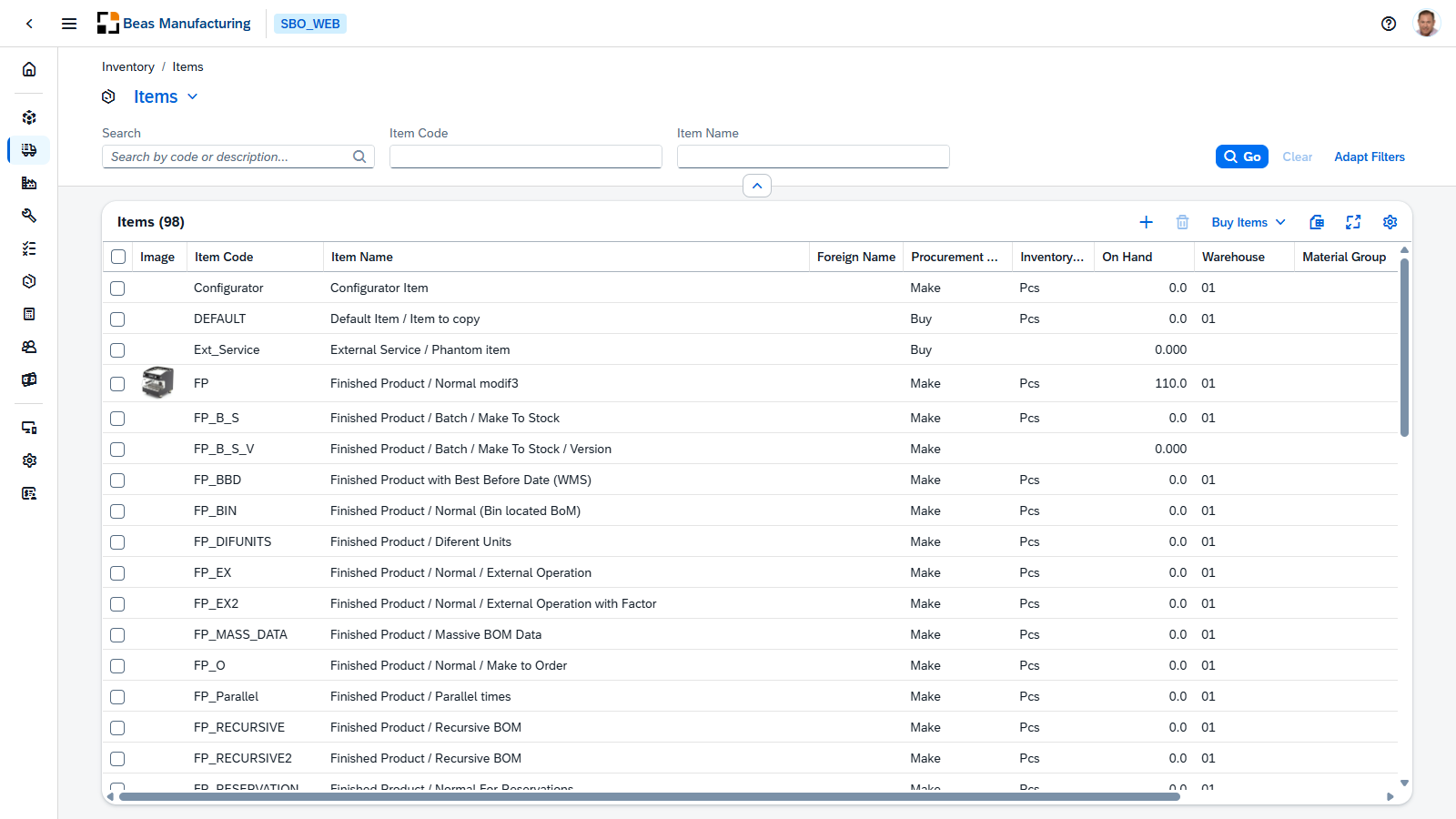Viewport: 1456px width, 819px height.
Task: Click the Clear filters button
Action: [1298, 157]
